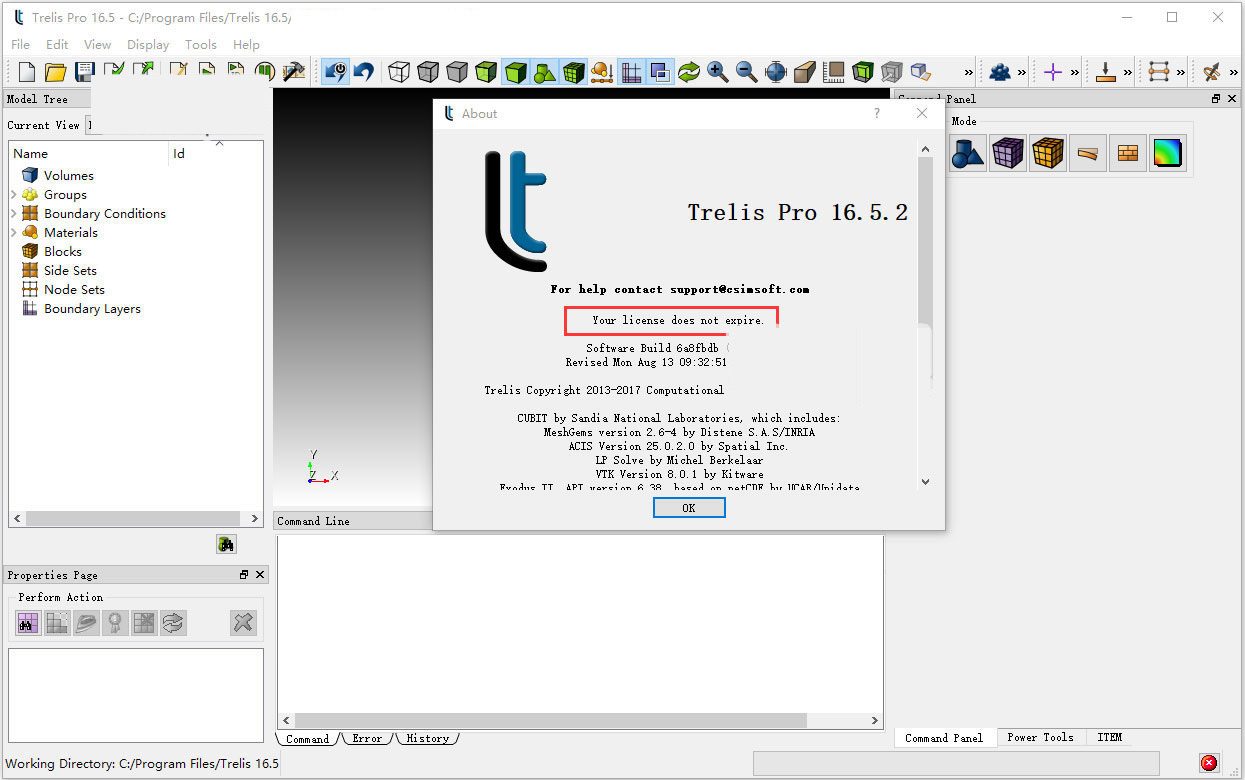Click the green refresh graphics icon
The width and height of the screenshot is (1245, 780).
[689, 71]
